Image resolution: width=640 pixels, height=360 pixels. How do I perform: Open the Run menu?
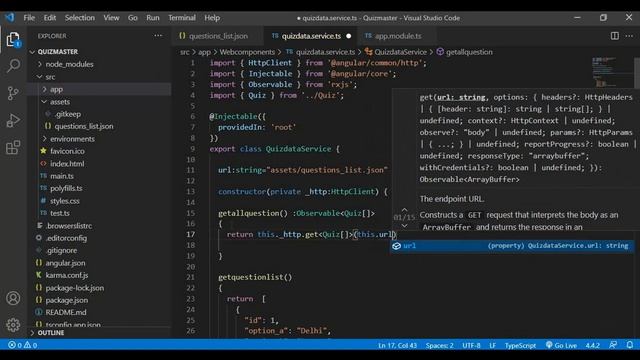(x=153, y=18)
